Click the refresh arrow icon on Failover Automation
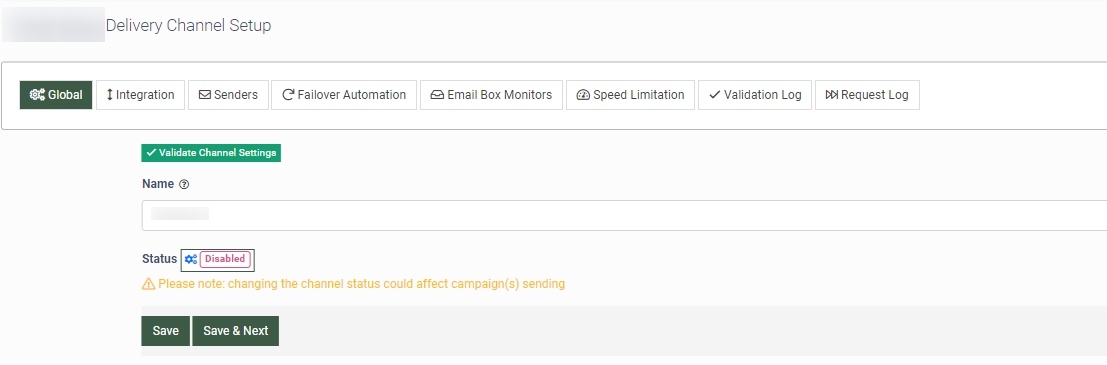1107x365 pixels. pyautogui.click(x=288, y=95)
